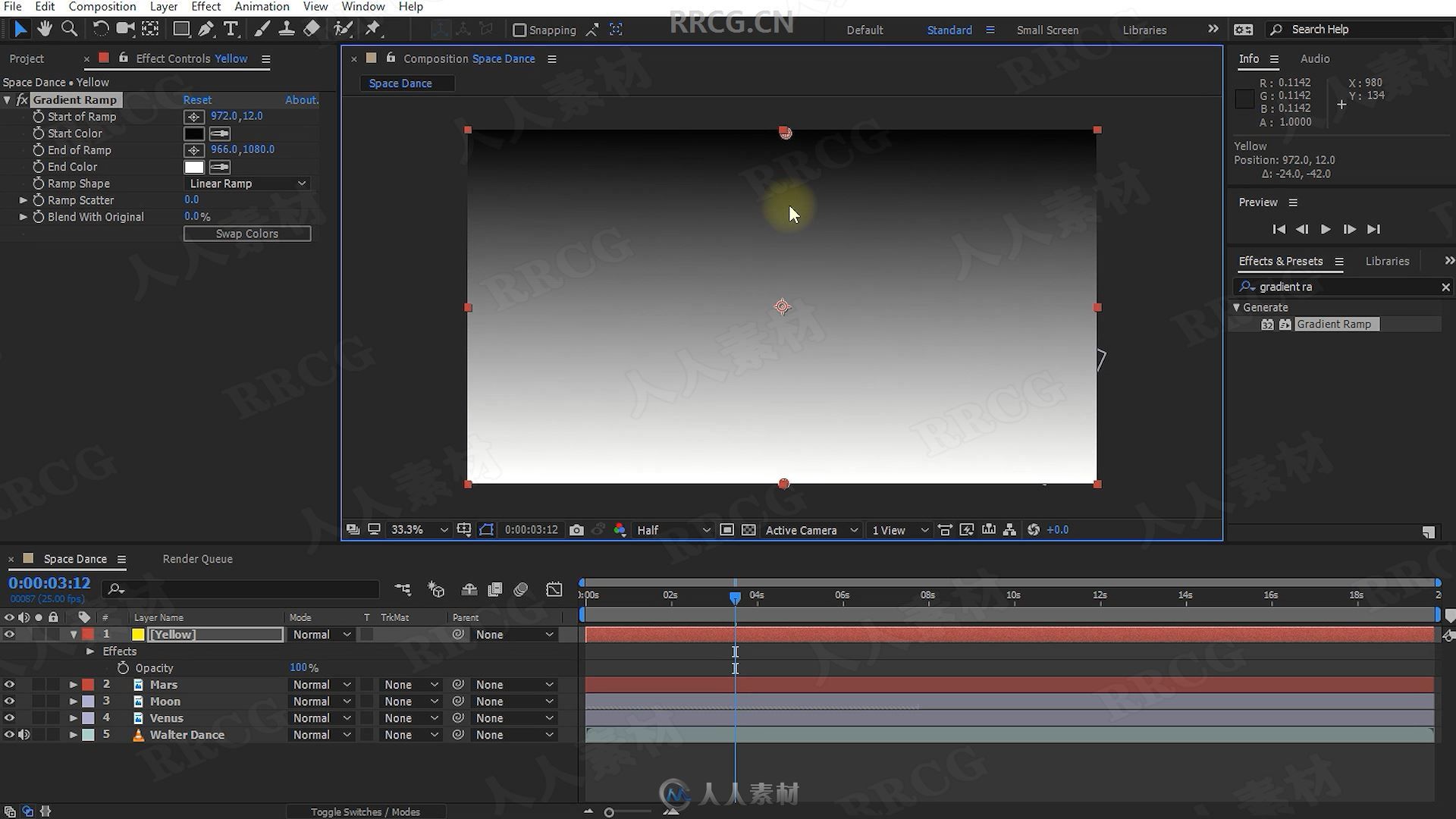This screenshot has width=1456, height=819.
Task: Open the Ramp Shape dropdown menu
Action: [246, 183]
